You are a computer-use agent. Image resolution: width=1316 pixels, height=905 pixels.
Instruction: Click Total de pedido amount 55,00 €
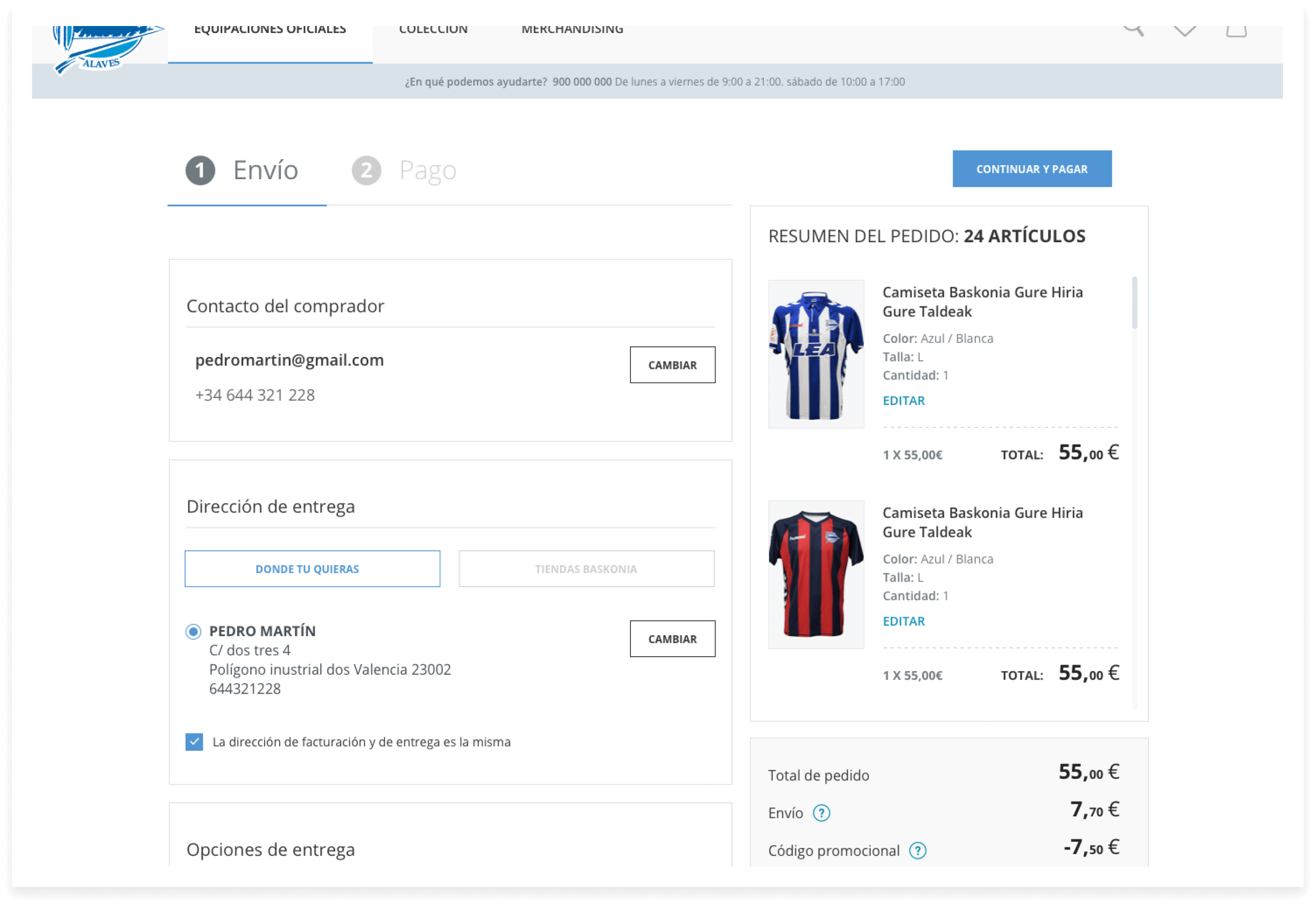[1088, 772]
